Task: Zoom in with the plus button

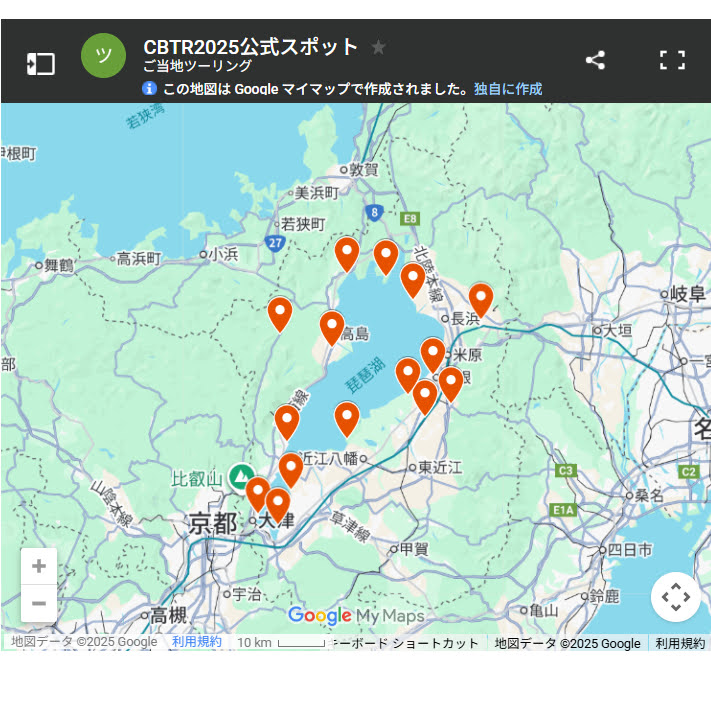Action: pyautogui.click(x=39, y=567)
